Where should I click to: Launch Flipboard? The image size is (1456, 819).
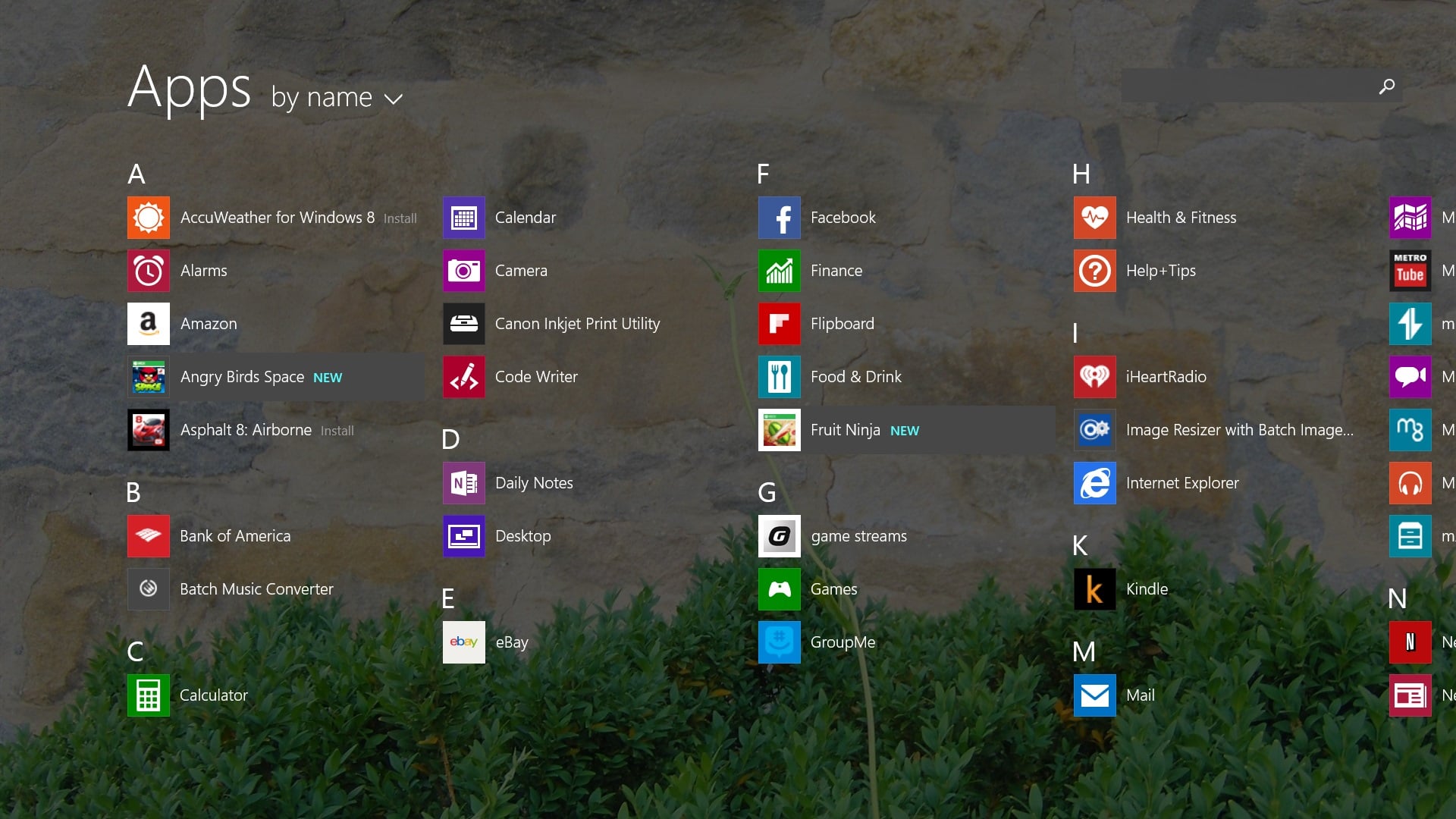pos(842,323)
